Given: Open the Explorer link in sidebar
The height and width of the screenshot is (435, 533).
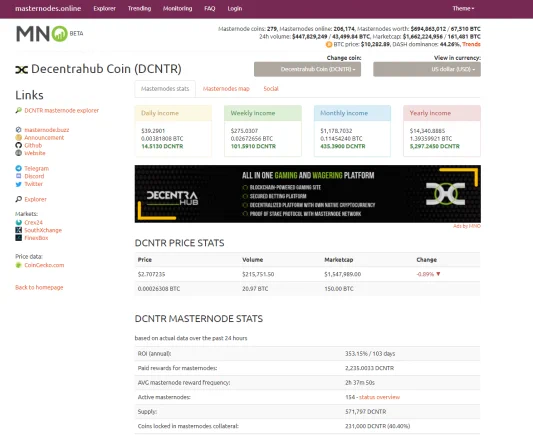Looking at the screenshot, I should click(35, 199).
